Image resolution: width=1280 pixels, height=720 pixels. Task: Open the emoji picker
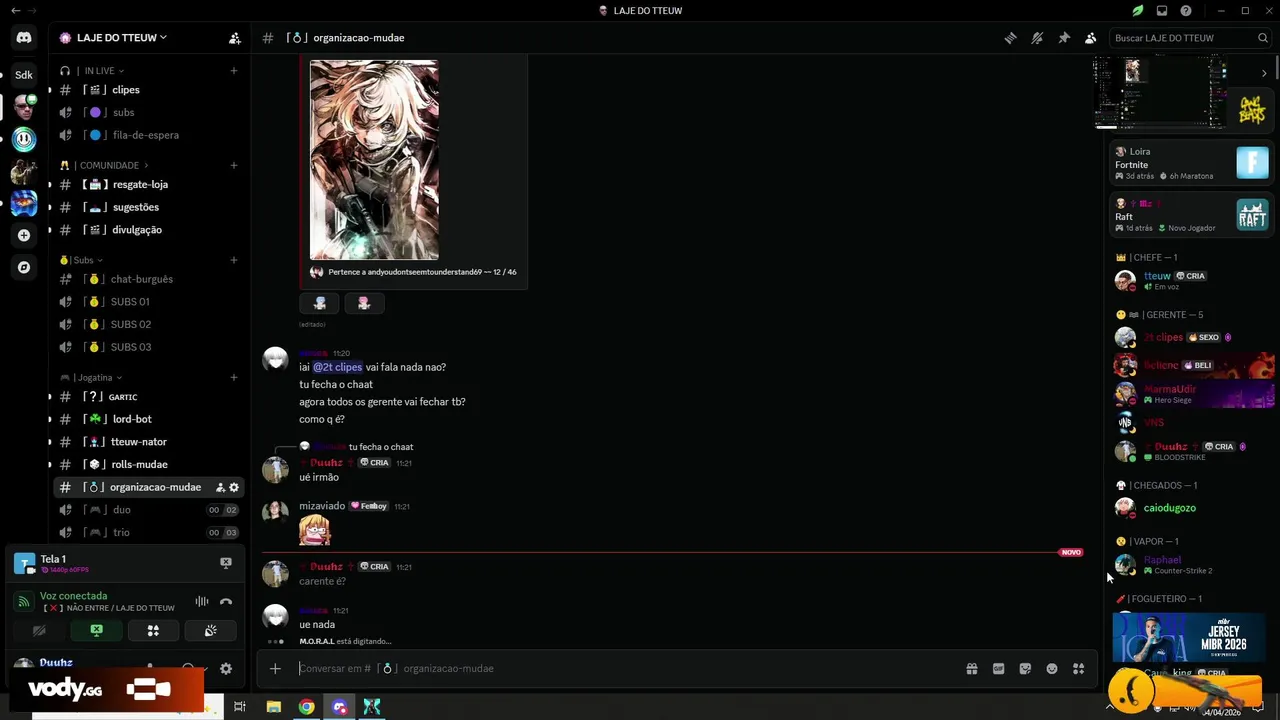point(1052,668)
